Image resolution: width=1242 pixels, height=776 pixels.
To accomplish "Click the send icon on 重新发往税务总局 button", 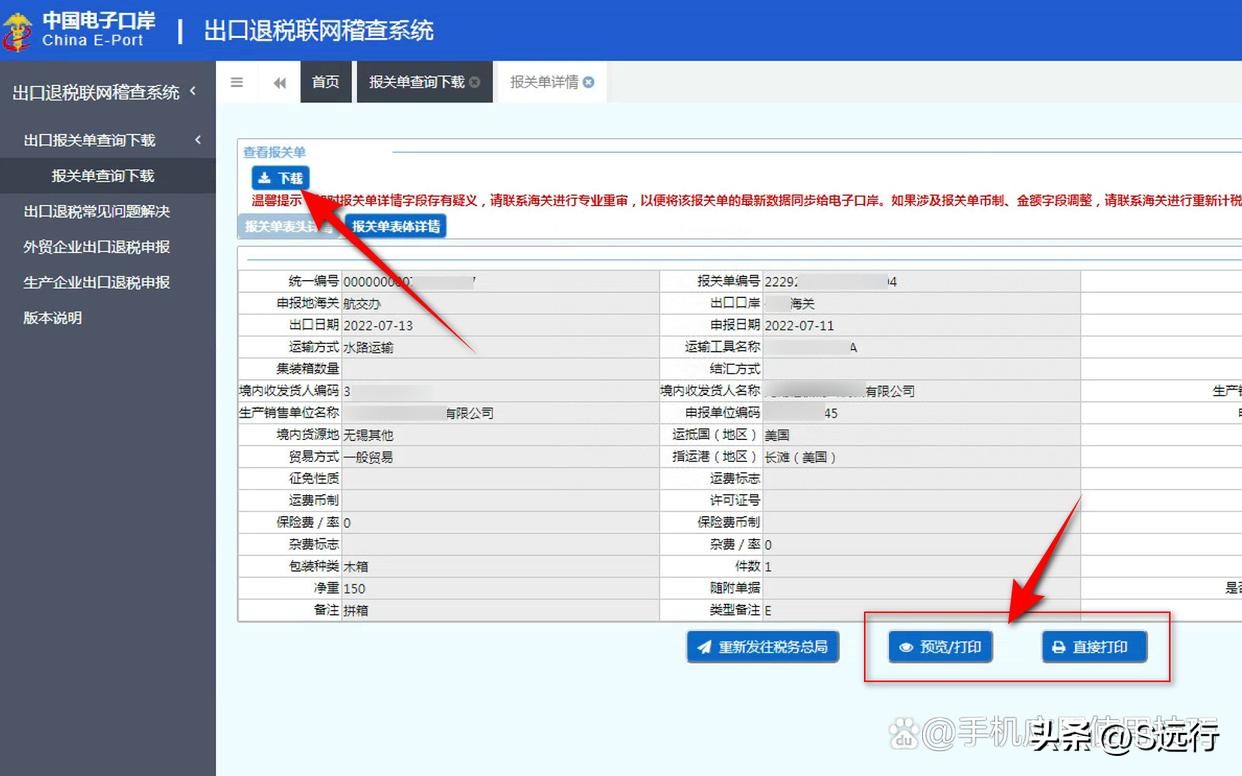I will click(704, 646).
